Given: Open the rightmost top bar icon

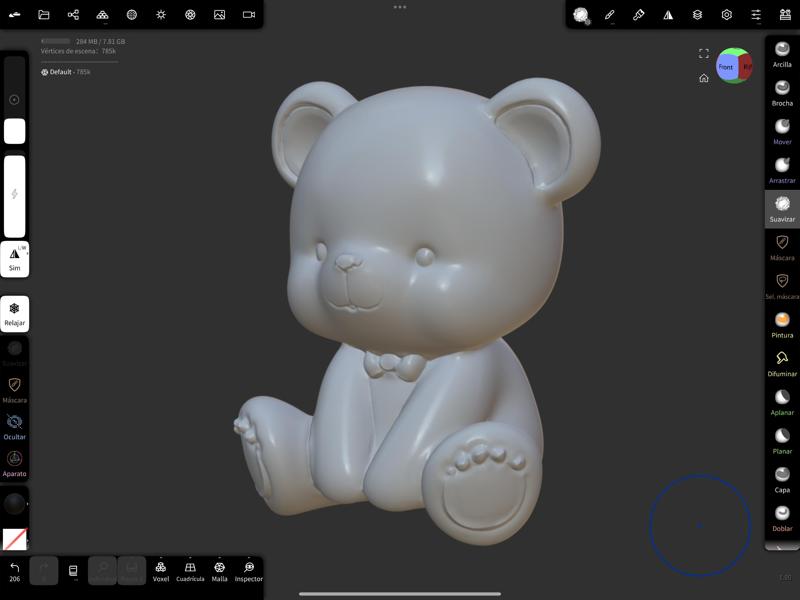Looking at the screenshot, I should [785, 15].
